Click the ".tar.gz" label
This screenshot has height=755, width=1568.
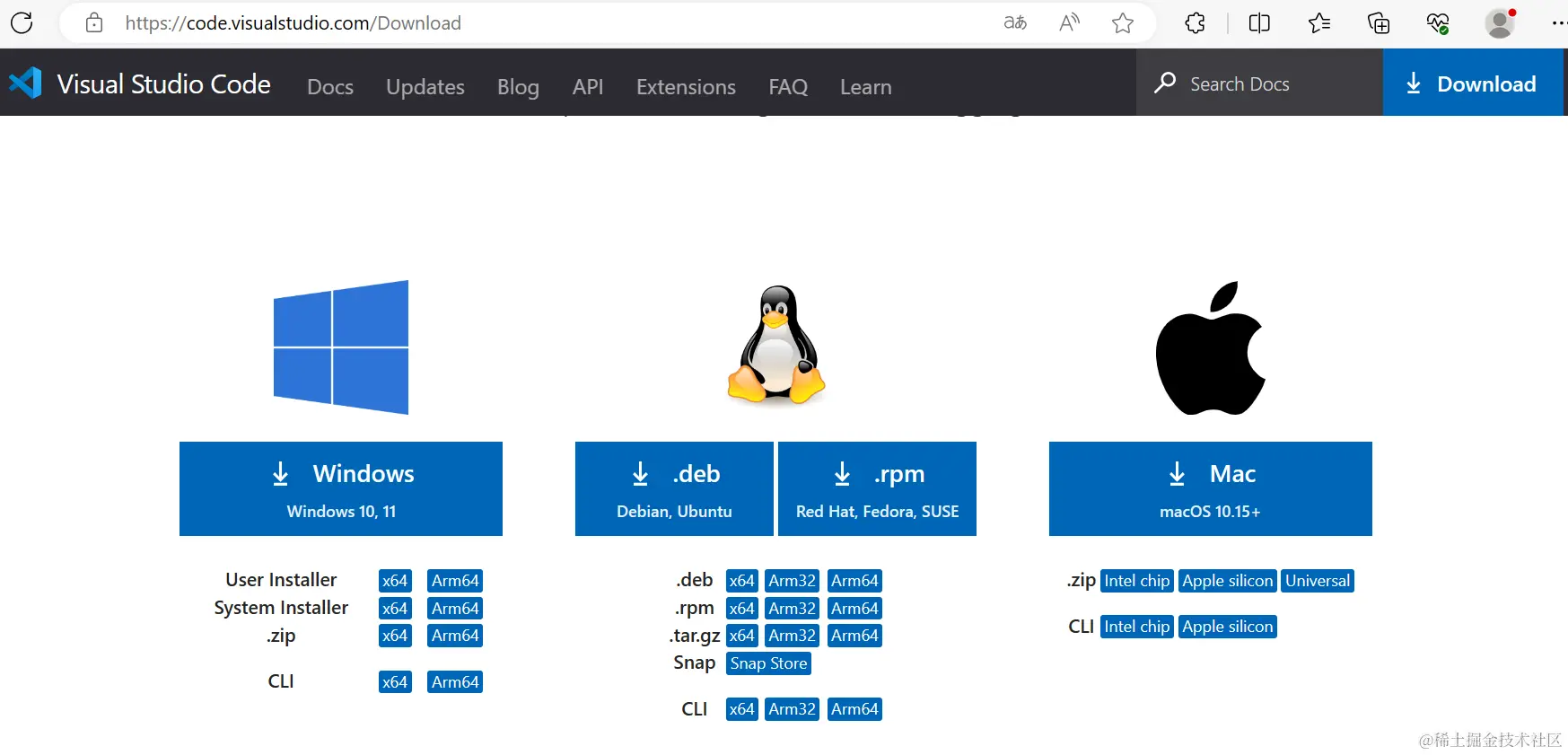pos(695,636)
